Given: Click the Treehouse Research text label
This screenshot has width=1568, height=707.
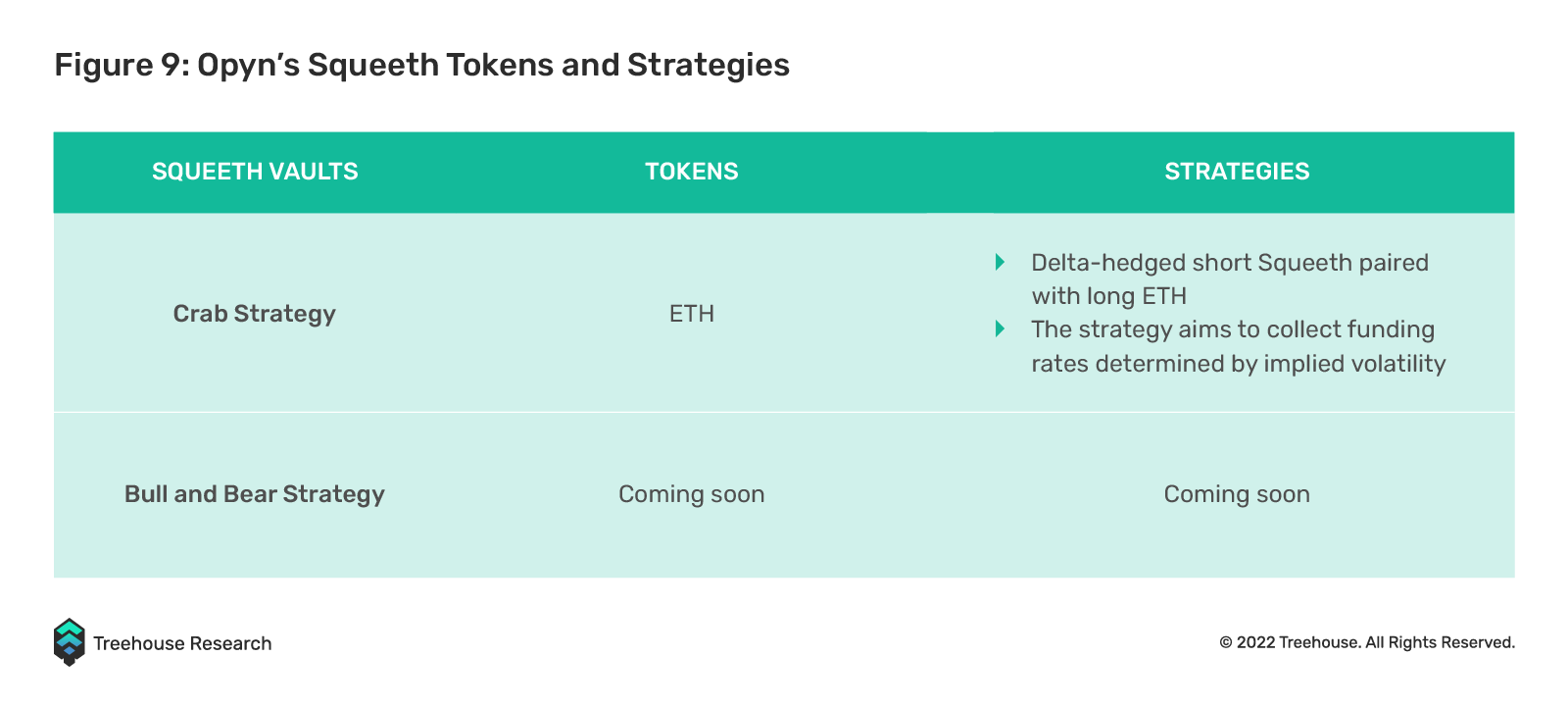Looking at the screenshot, I should tap(182, 643).
